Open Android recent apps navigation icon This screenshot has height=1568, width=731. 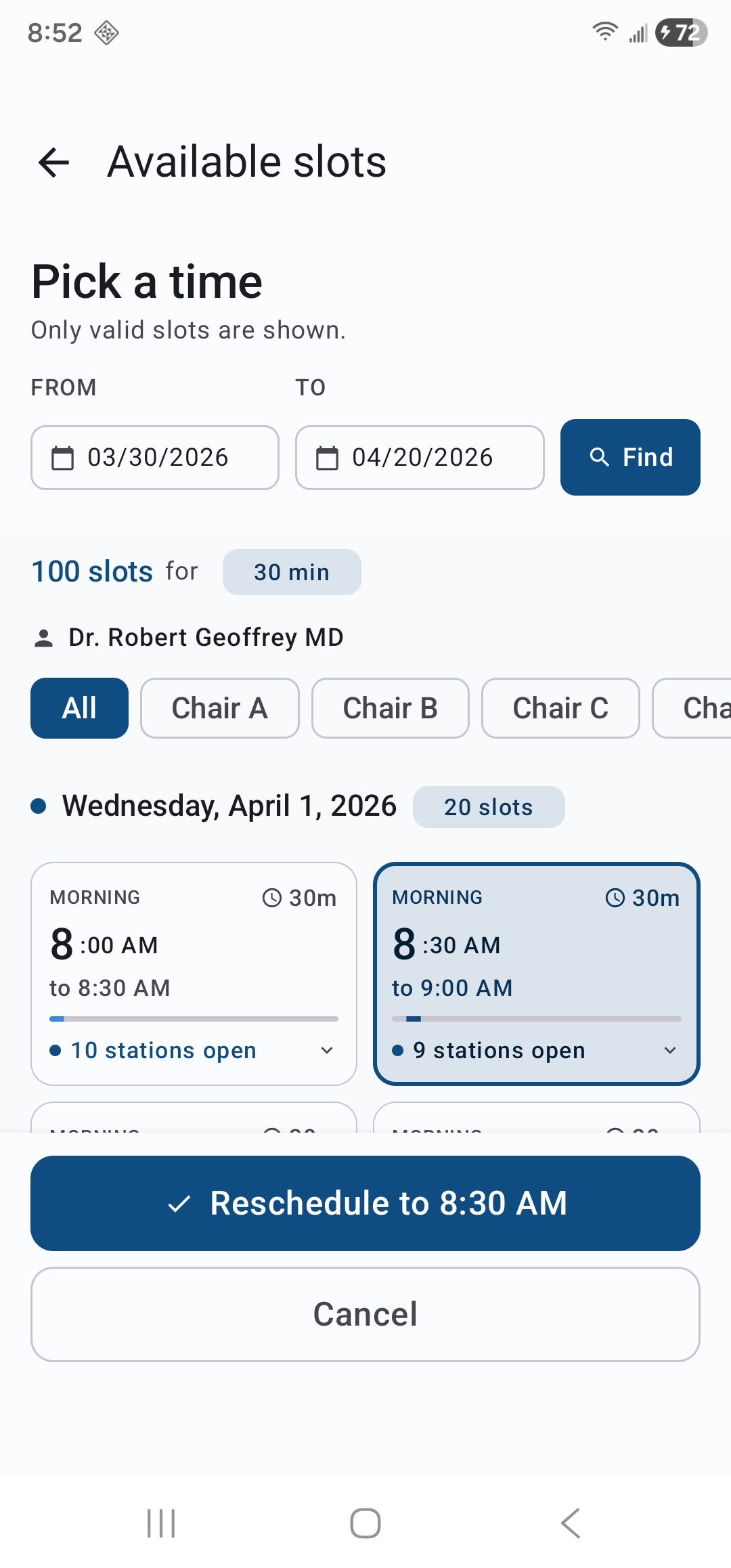[161, 1523]
